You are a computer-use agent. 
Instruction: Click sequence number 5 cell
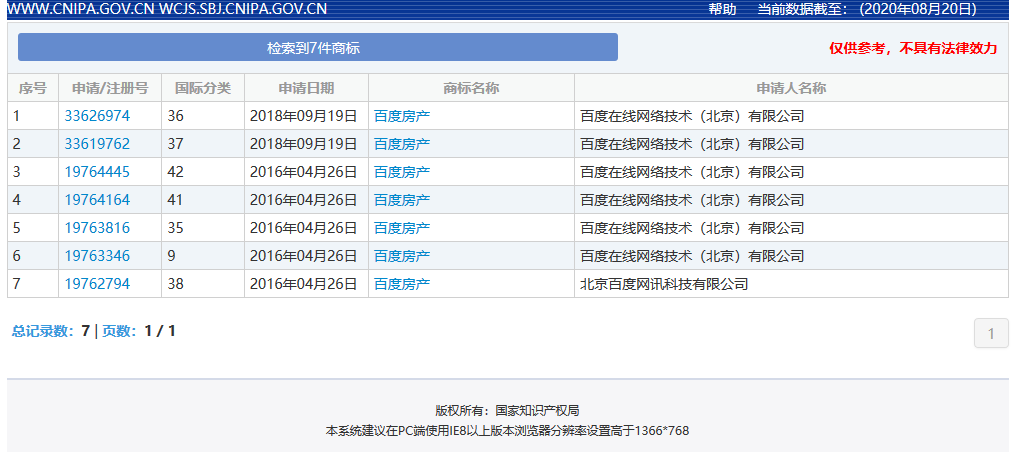tap(33, 228)
